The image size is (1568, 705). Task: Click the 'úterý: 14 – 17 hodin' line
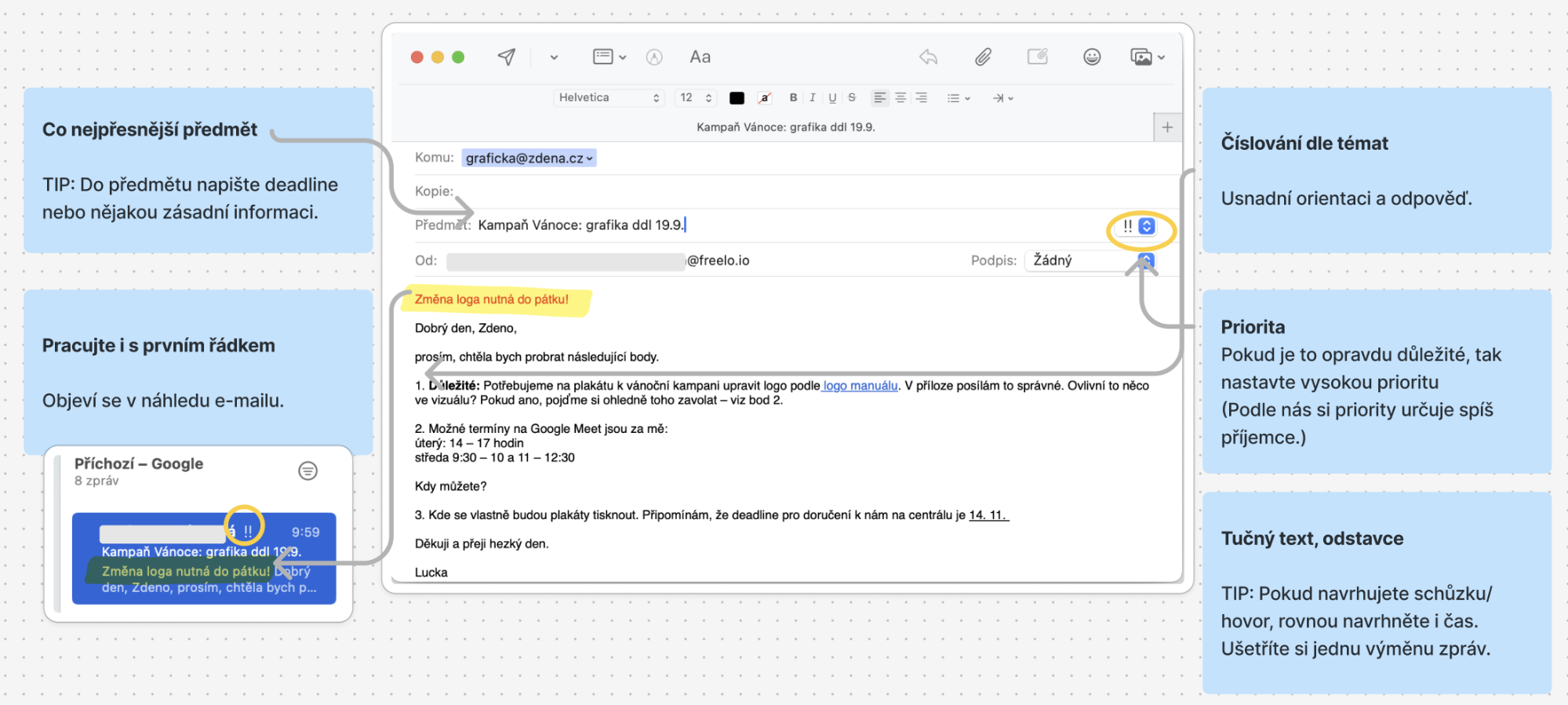coord(469,443)
